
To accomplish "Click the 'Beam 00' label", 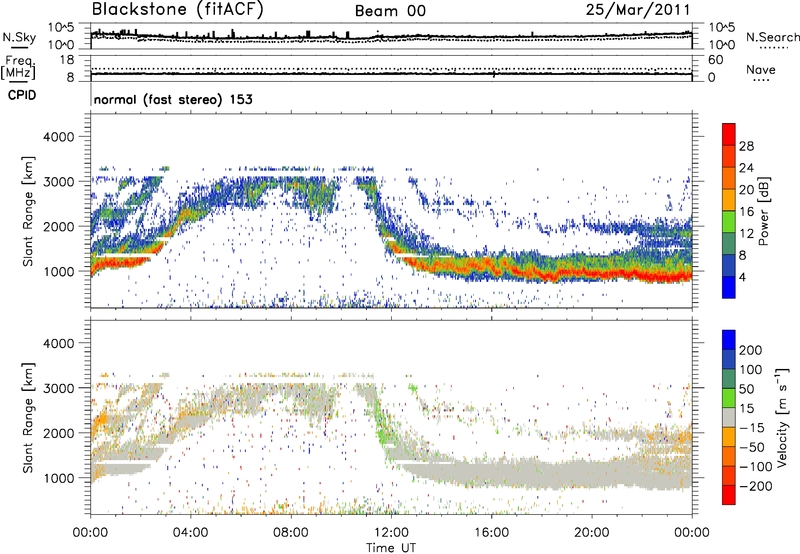I will tap(390, 11).
